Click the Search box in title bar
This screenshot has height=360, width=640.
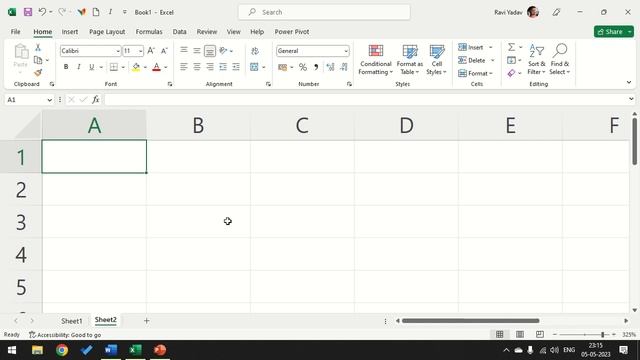click(x=324, y=12)
